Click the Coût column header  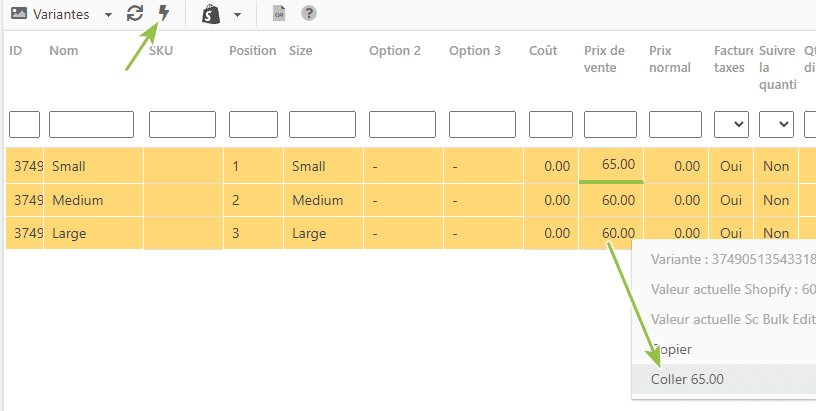(543, 50)
